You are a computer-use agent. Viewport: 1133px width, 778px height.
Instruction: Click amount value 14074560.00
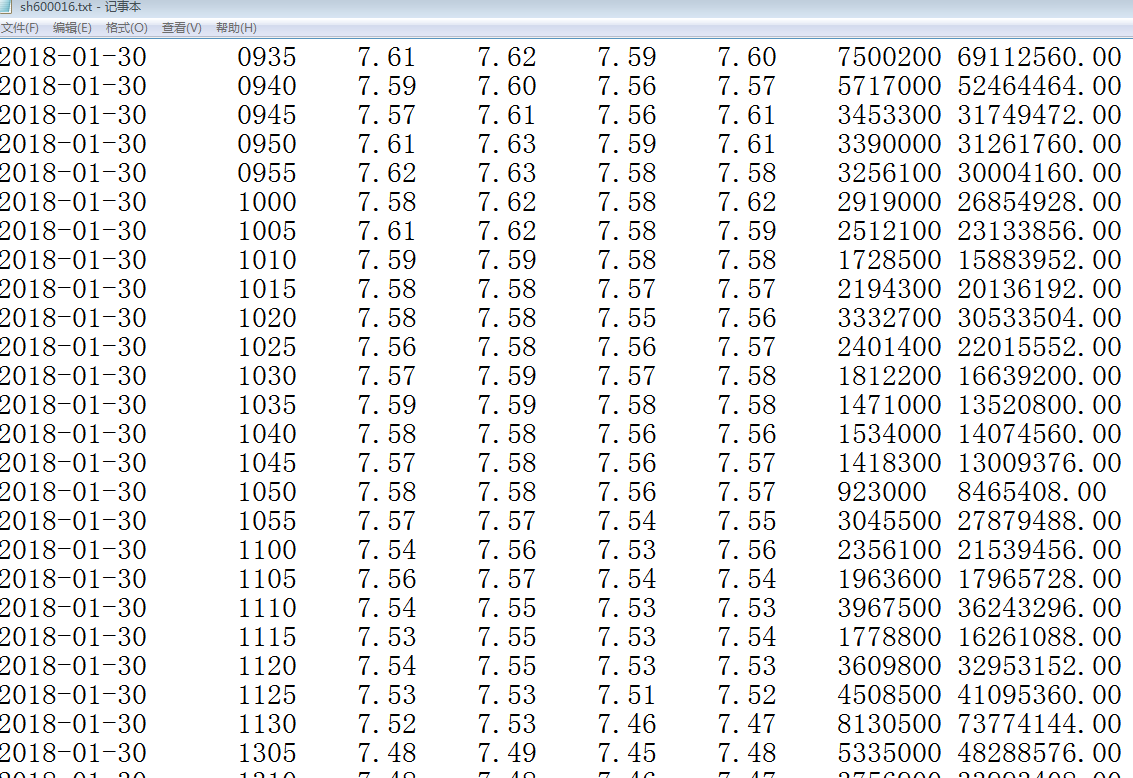click(x=1040, y=434)
